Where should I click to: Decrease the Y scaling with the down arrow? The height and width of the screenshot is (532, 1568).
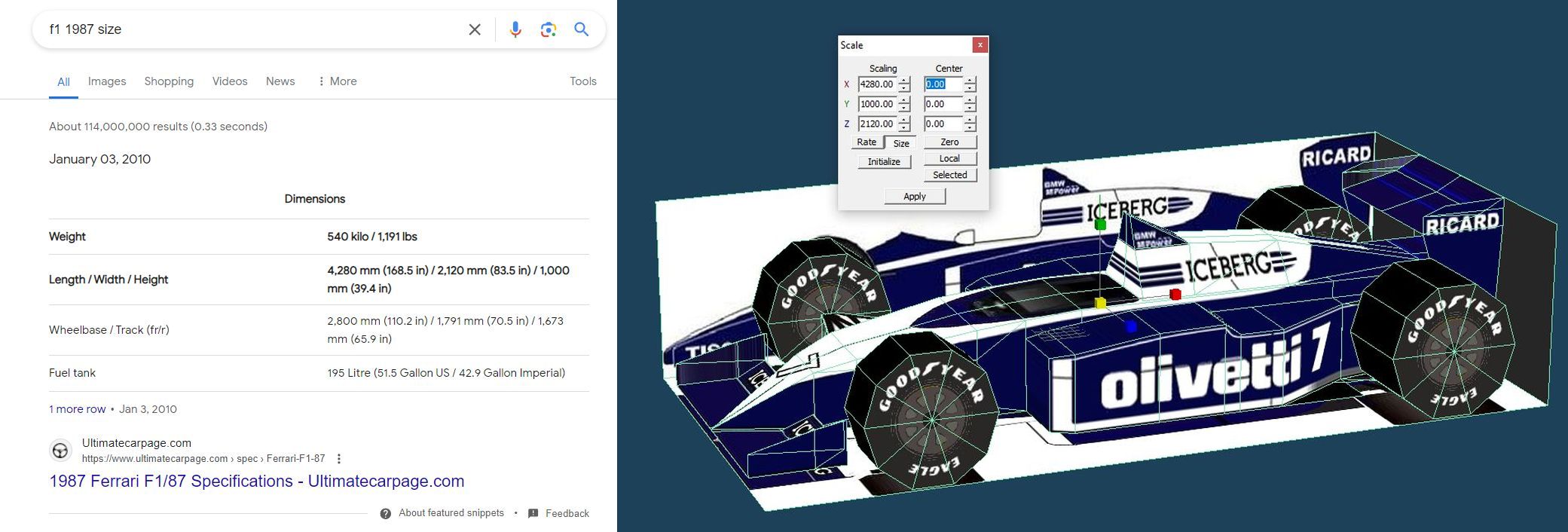(x=904, y=108)
